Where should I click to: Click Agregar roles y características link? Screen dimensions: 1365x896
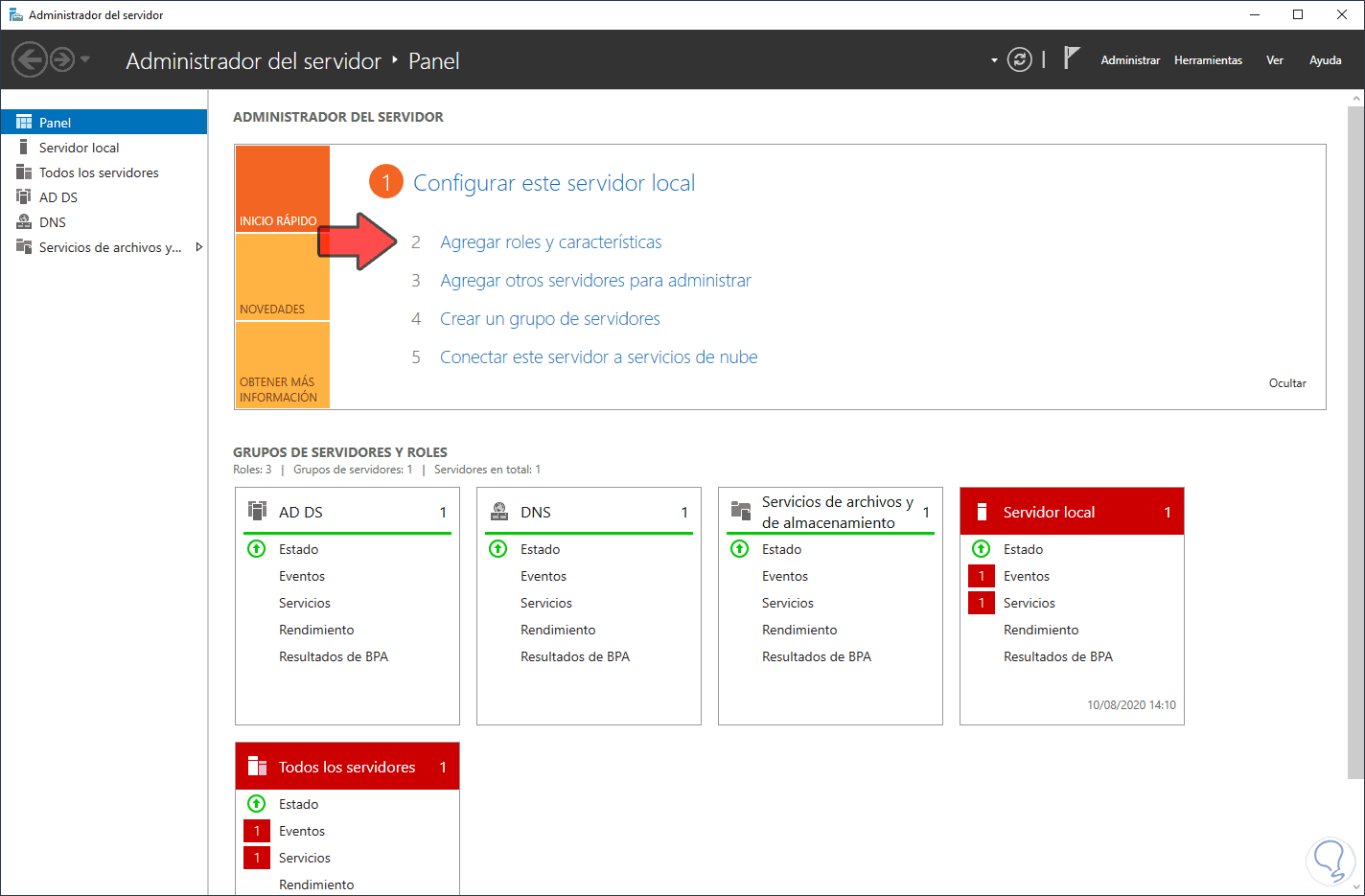point(550,242)
